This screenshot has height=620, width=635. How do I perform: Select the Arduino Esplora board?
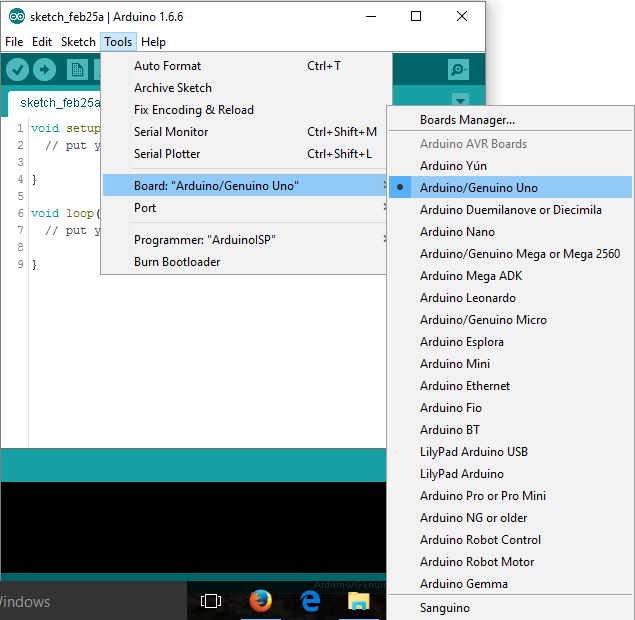(x=510, y=342)
